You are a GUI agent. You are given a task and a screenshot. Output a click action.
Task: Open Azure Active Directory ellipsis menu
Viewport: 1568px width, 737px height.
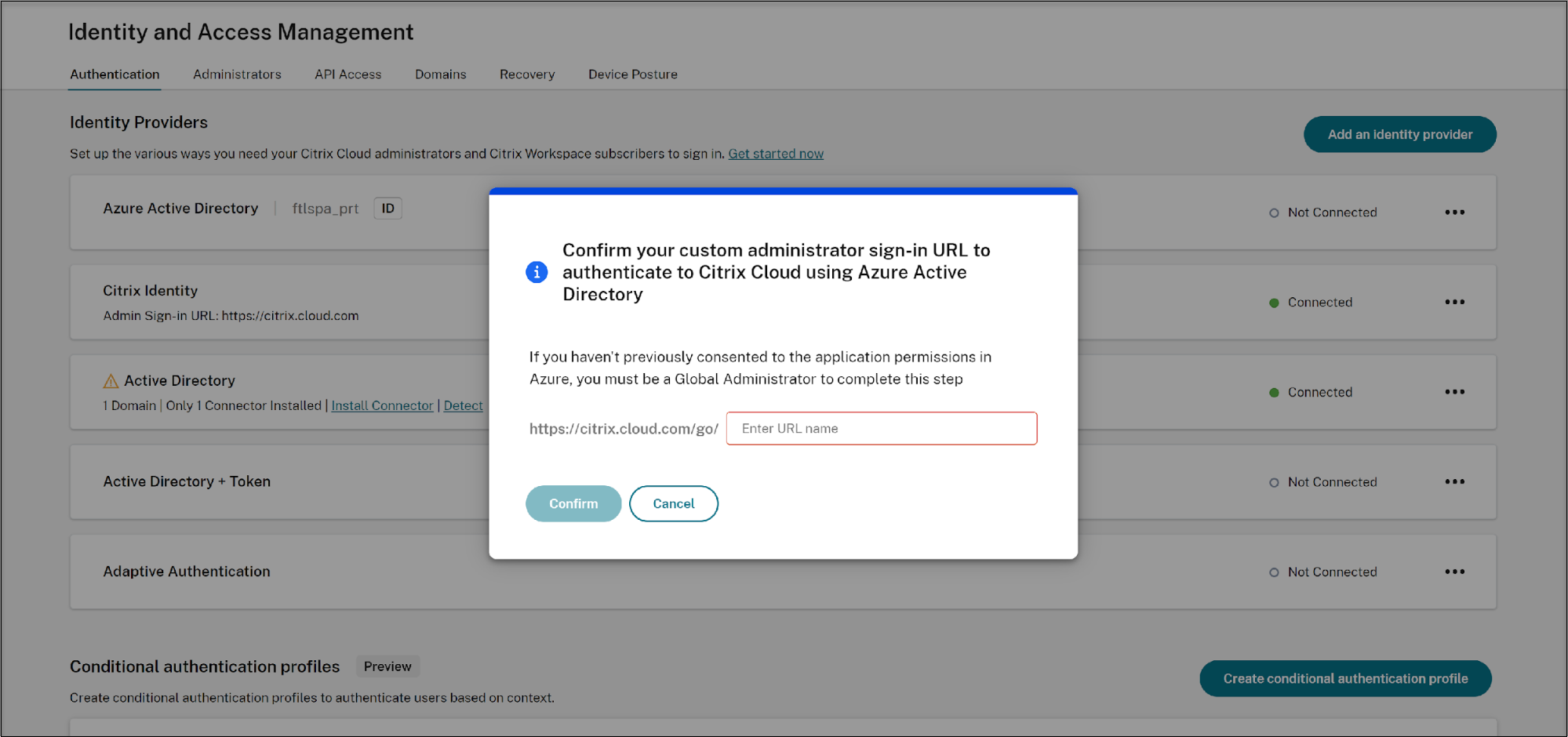point(1454,212)
